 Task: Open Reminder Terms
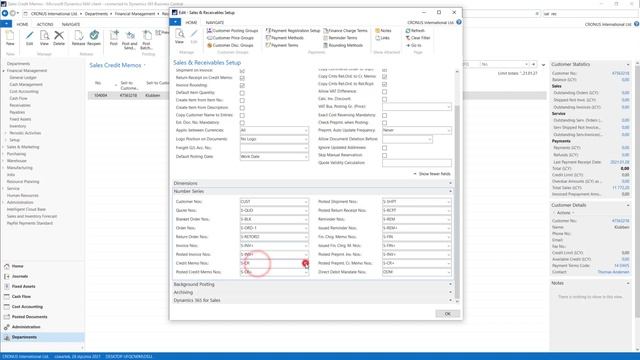340,38
